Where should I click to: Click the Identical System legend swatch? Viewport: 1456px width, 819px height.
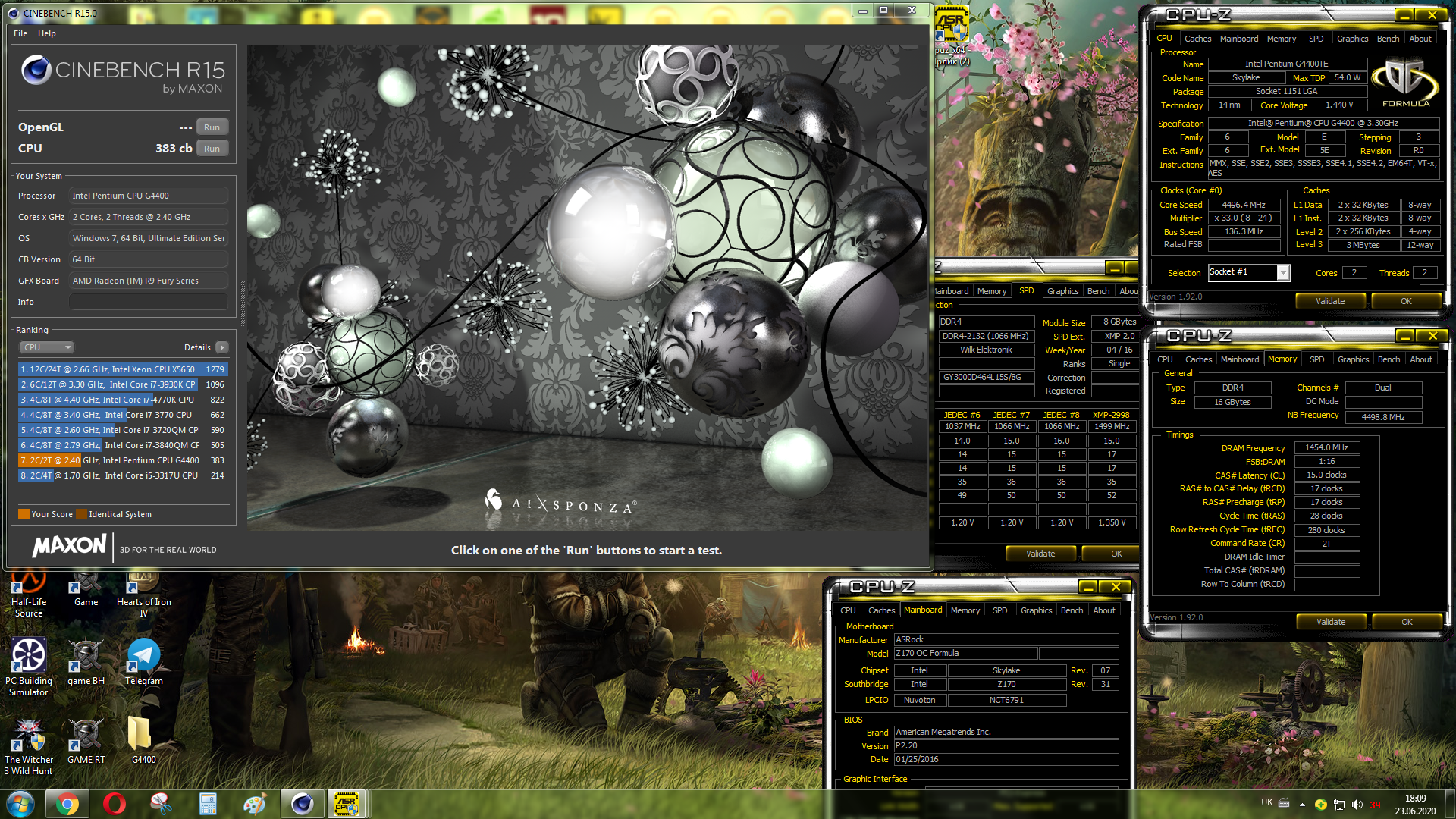(81, 514)
